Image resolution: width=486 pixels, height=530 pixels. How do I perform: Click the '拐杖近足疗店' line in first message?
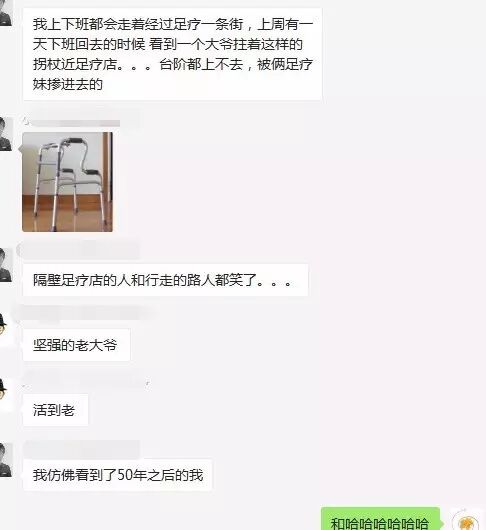tap(172, 64)
